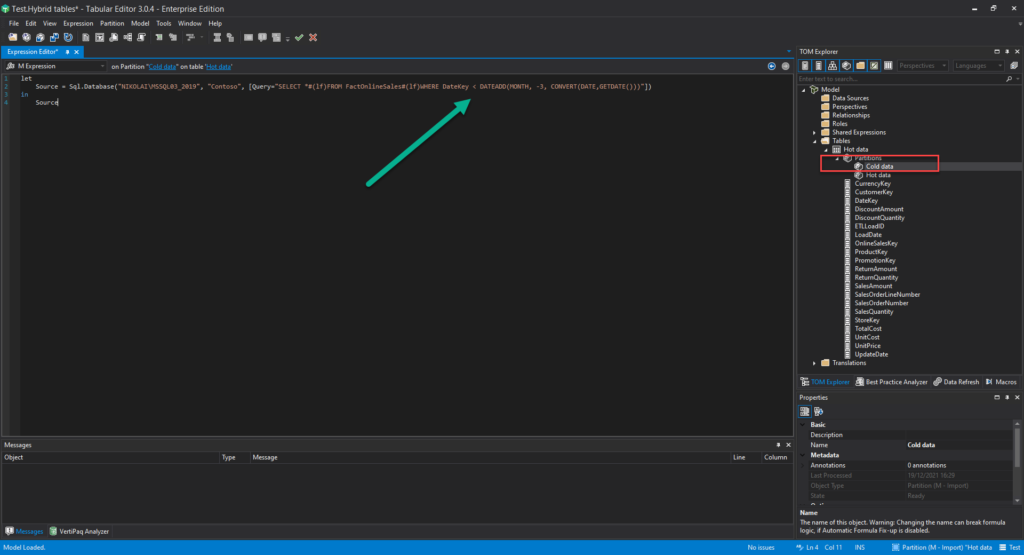Open the Tools menu
Screen dimensions: 1024x555
click(163, 24)
